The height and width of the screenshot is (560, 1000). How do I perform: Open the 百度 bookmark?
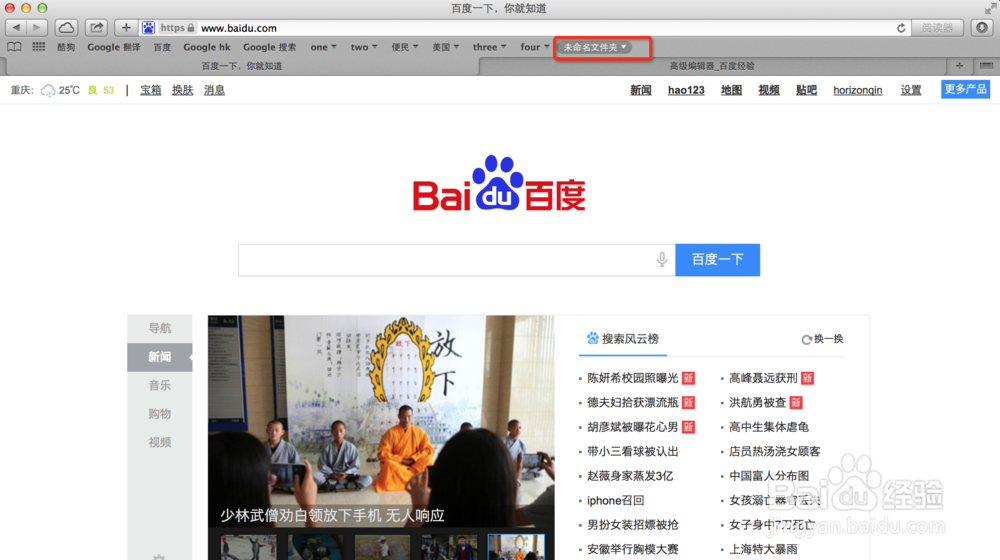162,47
